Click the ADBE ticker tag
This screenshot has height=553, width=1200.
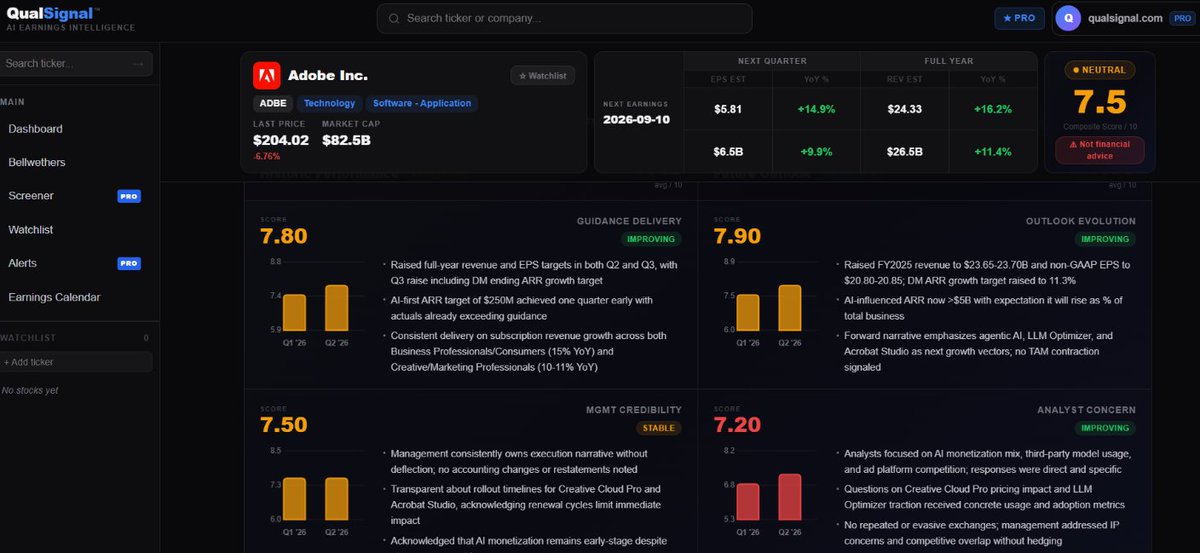[273, 103]
